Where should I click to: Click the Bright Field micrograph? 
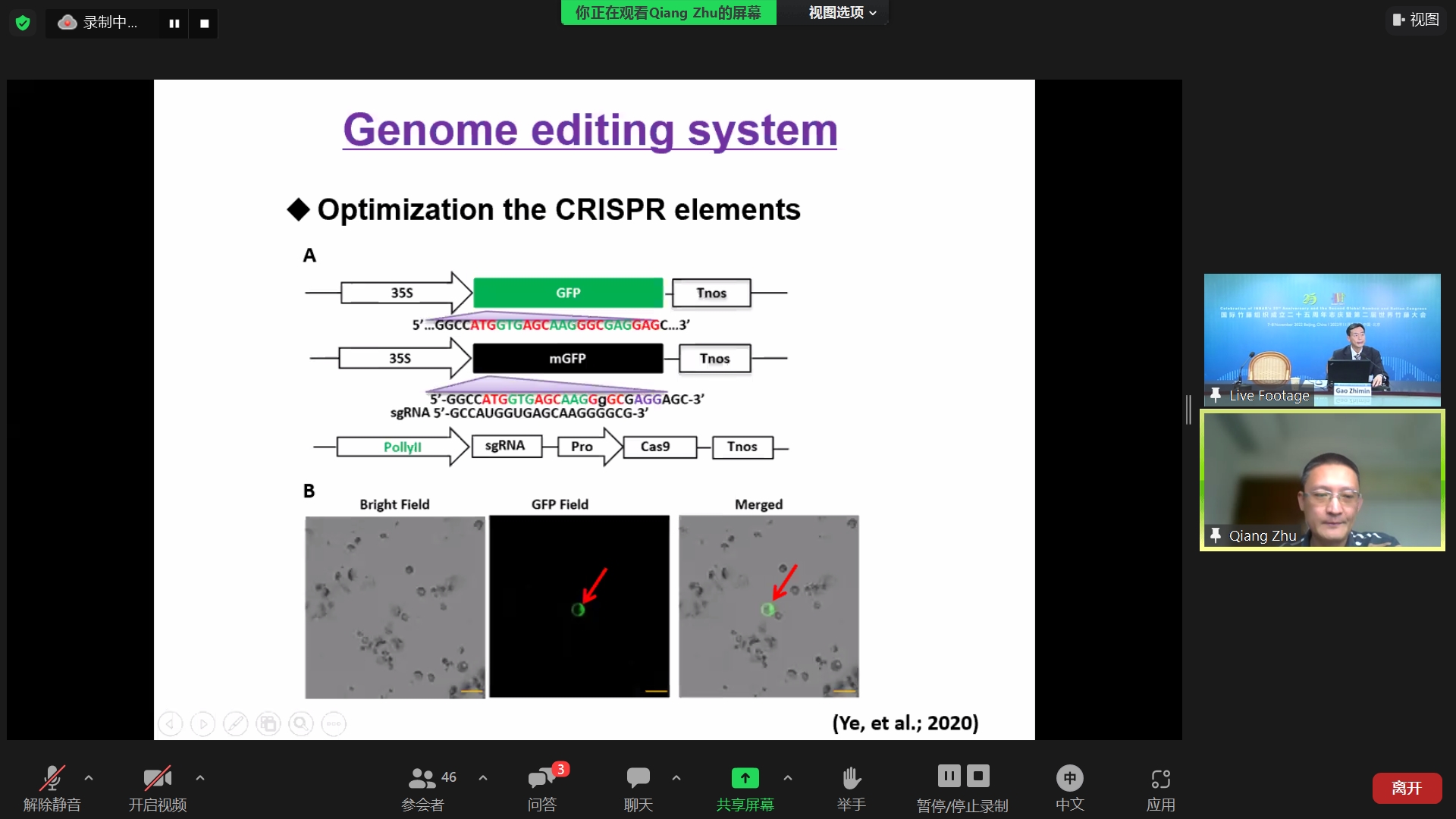click(395, 607)
